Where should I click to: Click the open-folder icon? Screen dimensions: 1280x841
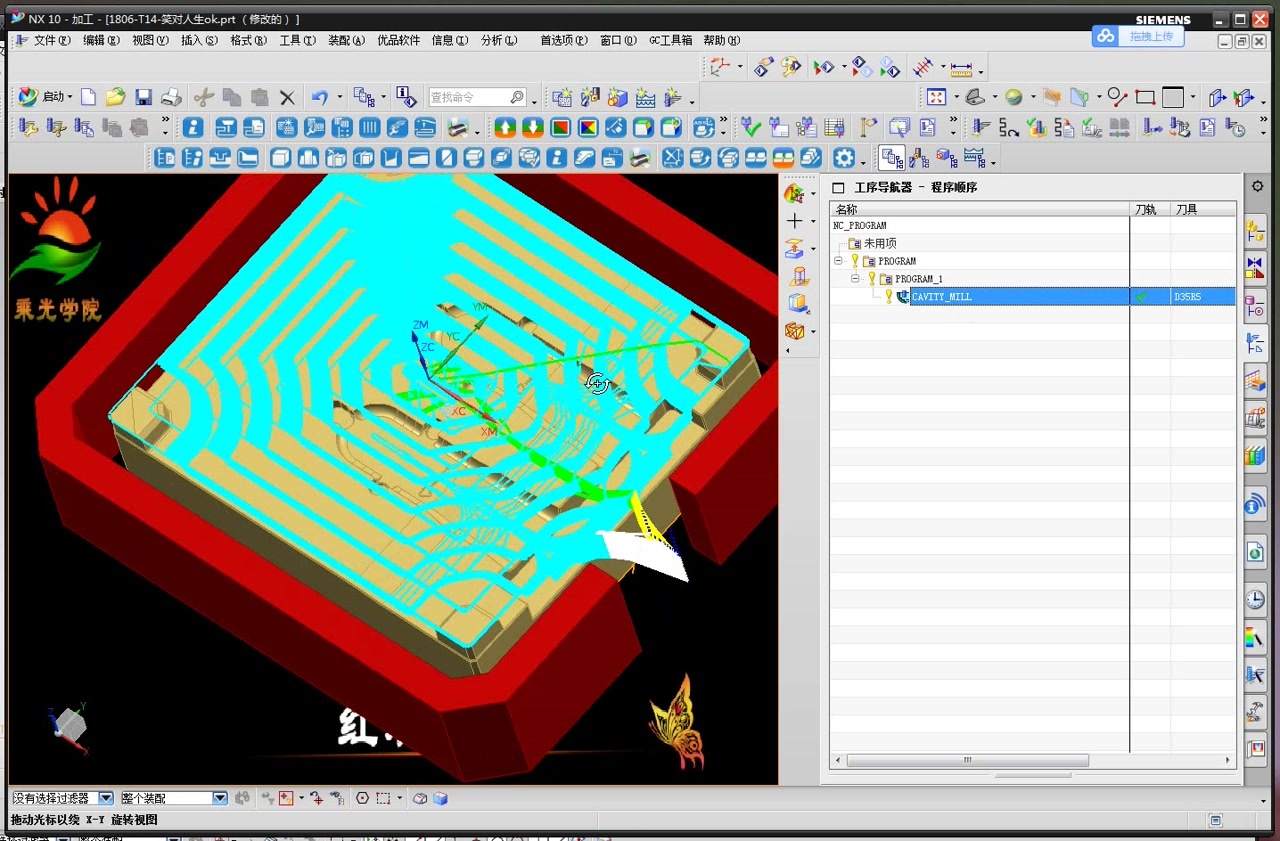pos(115,97)
